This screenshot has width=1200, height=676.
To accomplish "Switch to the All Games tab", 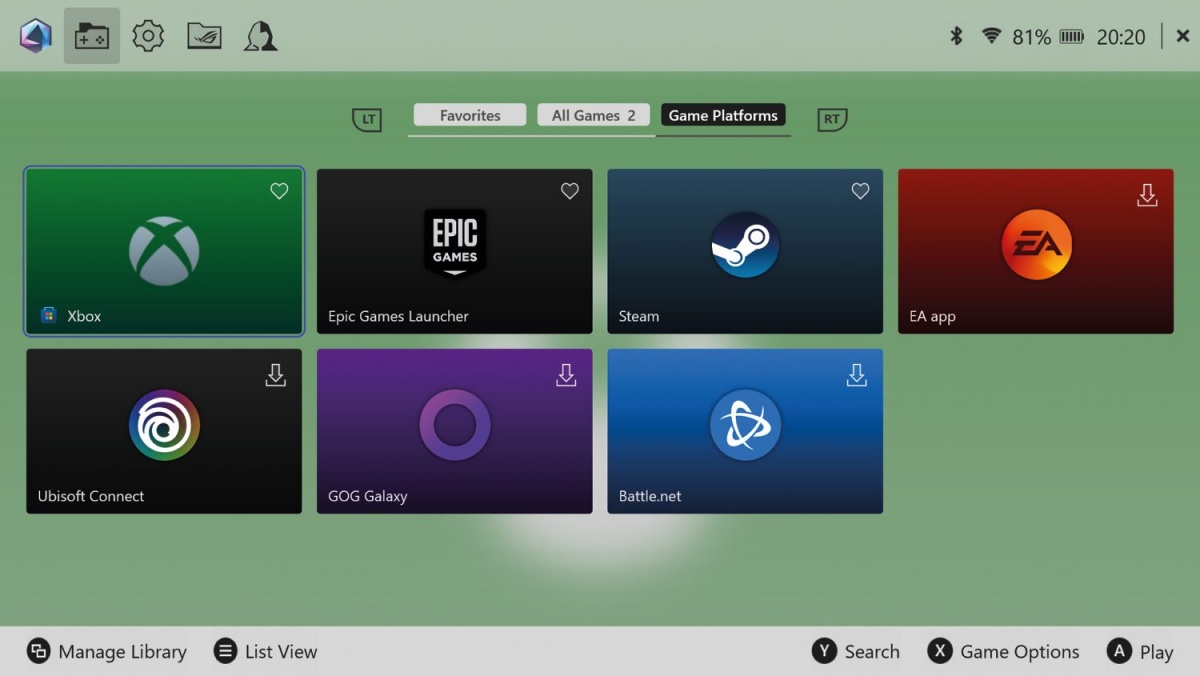I will point(594,115).
